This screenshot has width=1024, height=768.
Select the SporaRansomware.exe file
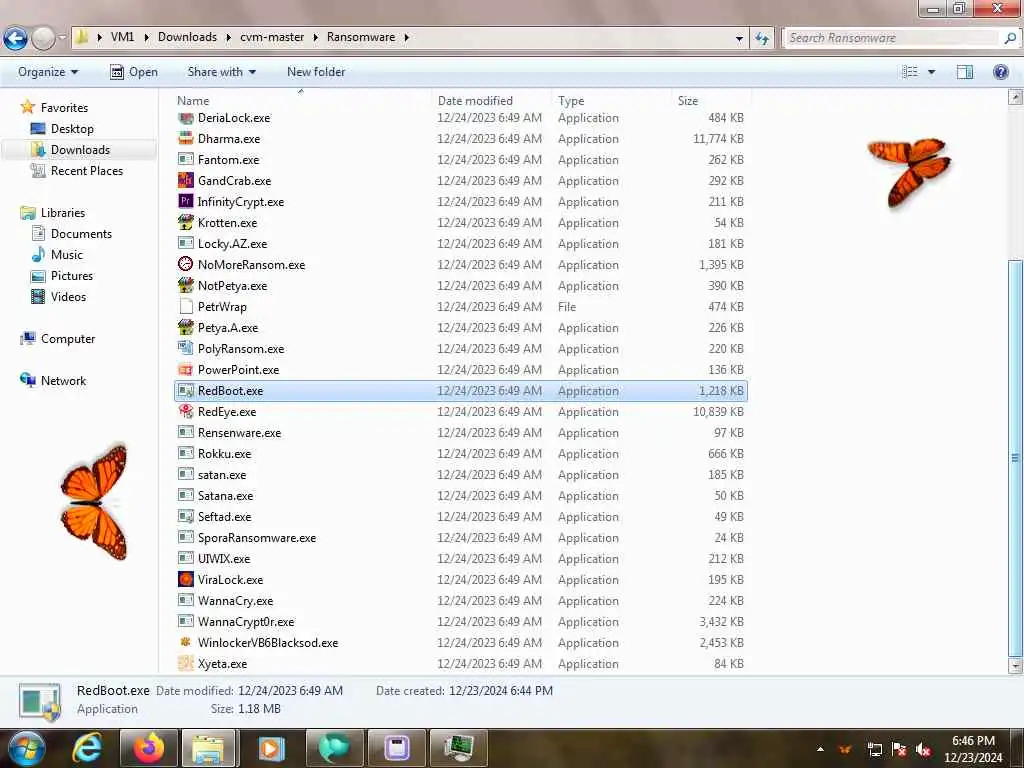[x=461, y=537]
